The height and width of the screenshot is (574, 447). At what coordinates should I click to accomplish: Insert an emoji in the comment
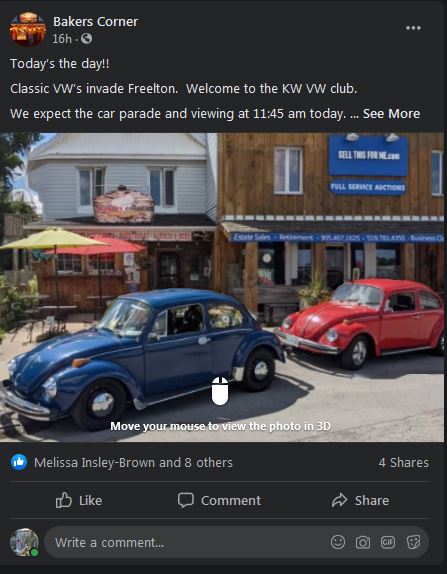click(x=338, y=542)
